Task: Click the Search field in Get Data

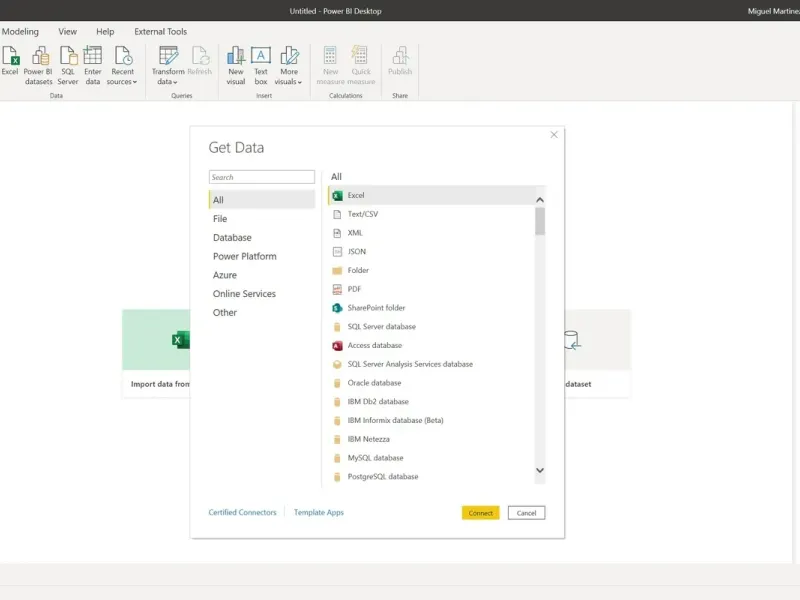Action: click(x=262, y=177)
